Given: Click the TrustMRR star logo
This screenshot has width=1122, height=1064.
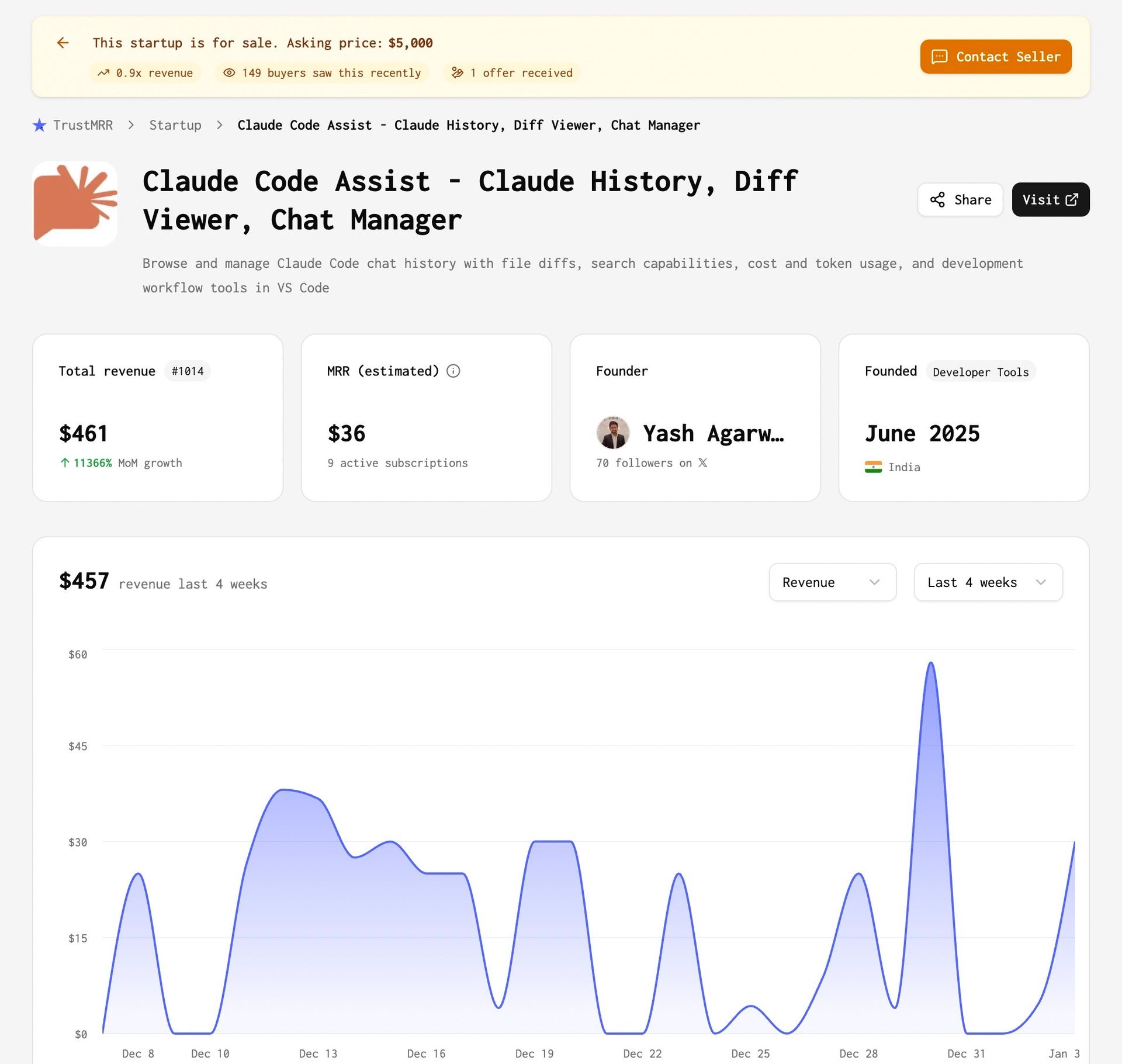Looking at the screenshot, I should click(x=39, y=125).
